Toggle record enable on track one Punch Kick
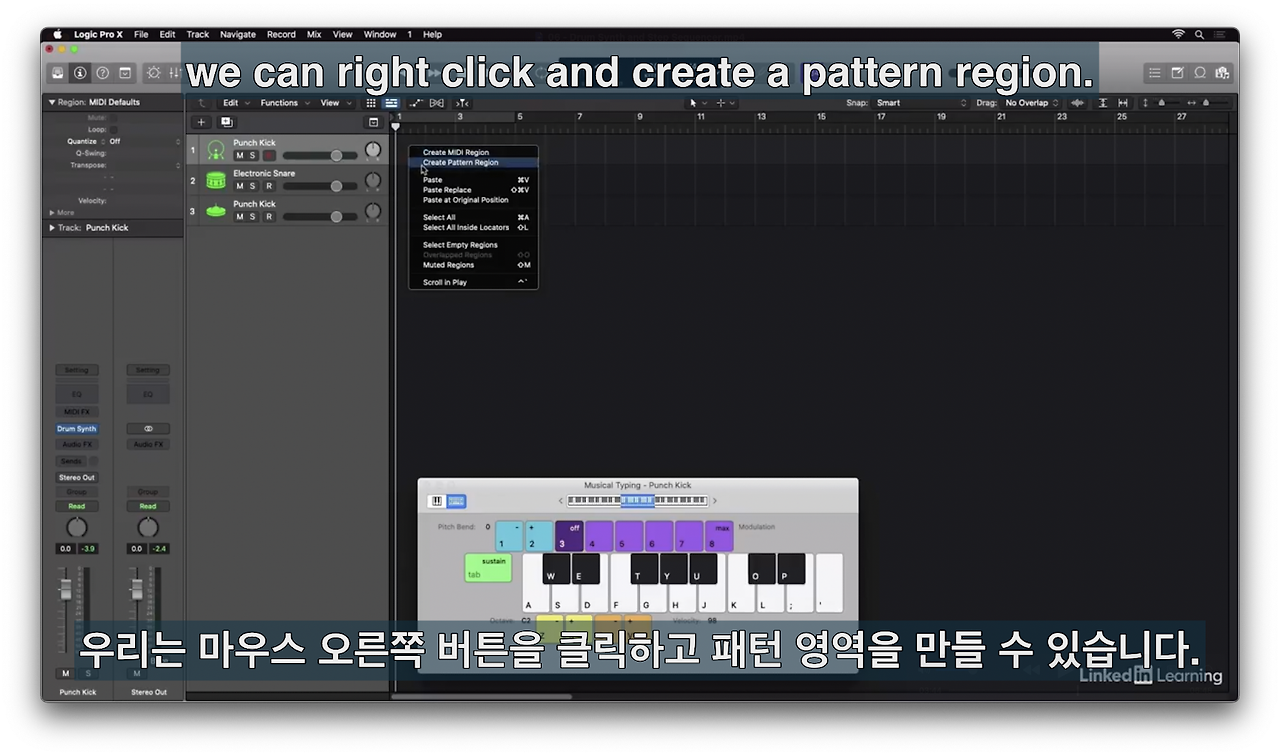The height and width of the screenshot is (756, 1280). click(x=269, y=155)
